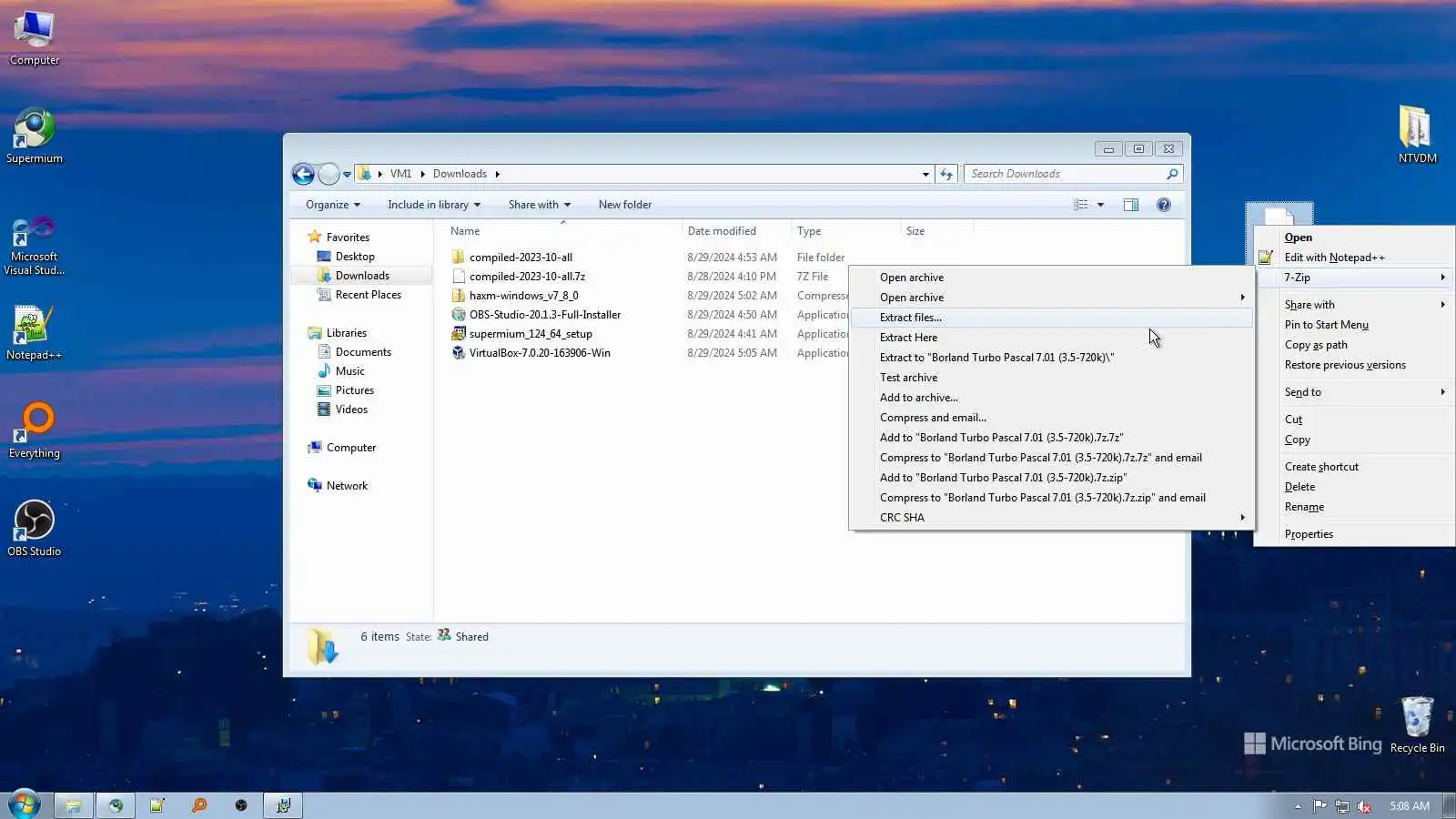
Task: Open the volume control in system tray
Action: [x=1364, y=806]
